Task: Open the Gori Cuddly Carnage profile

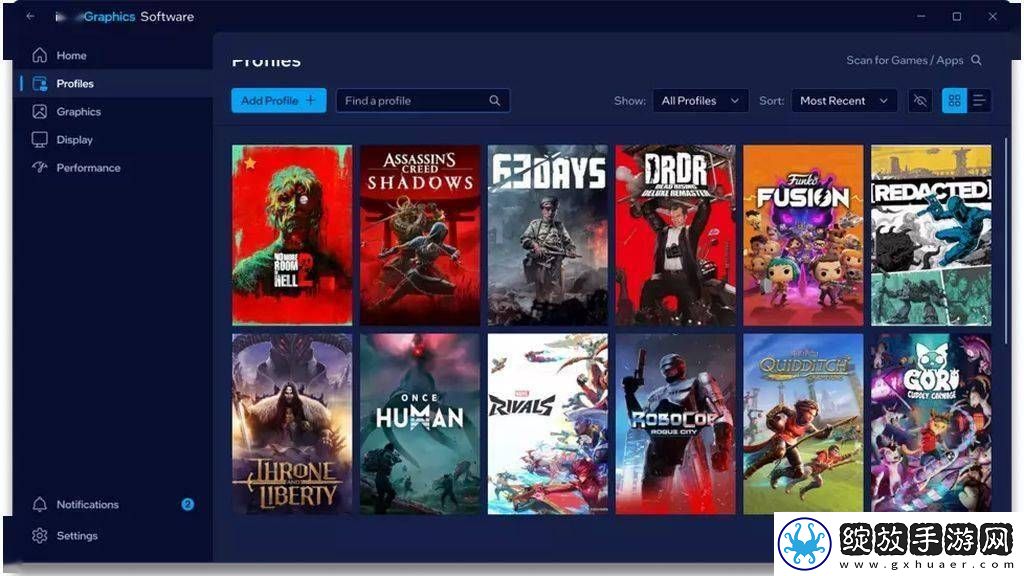Action: point(931,424)
